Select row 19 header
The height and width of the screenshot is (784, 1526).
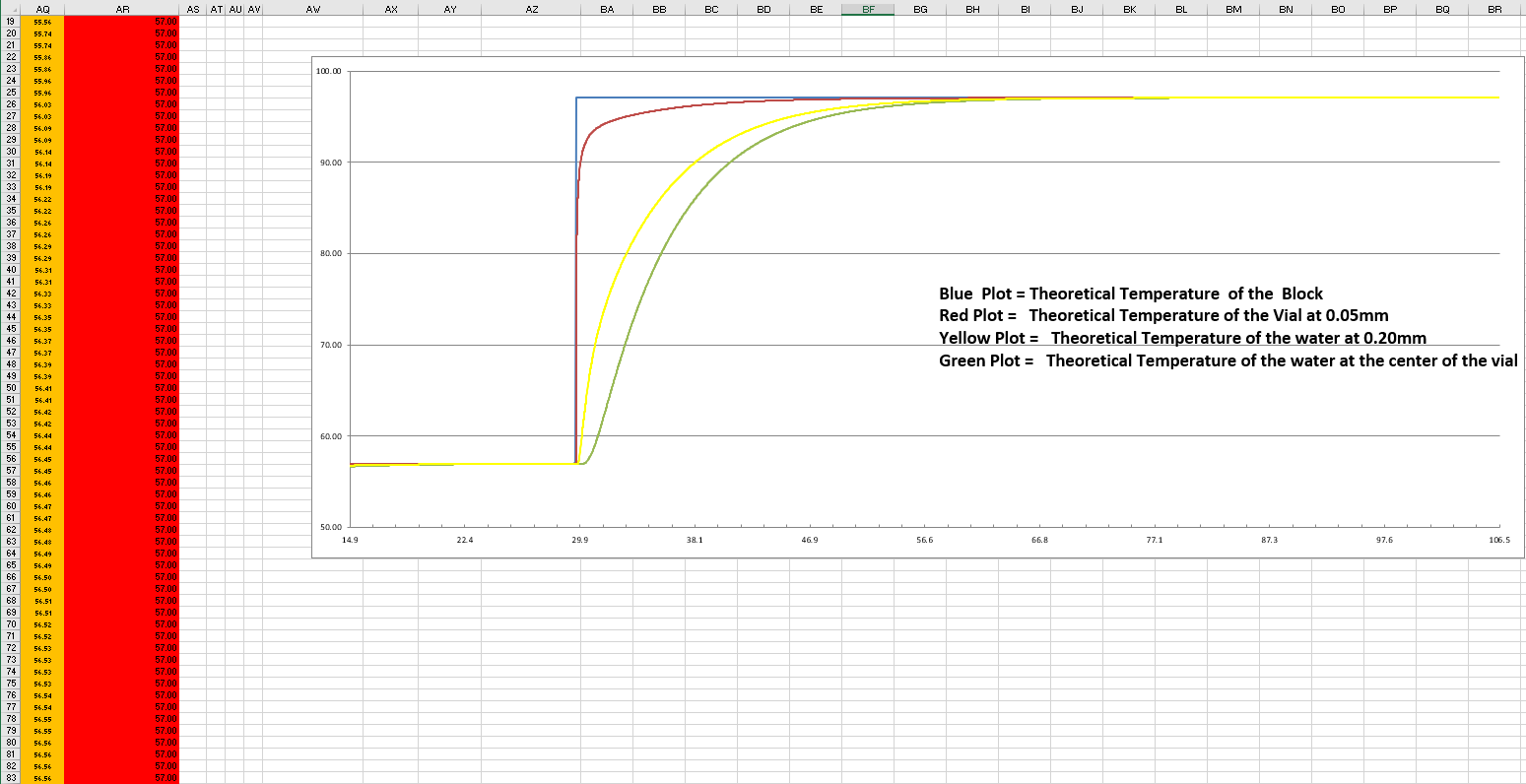coord(11,21)
